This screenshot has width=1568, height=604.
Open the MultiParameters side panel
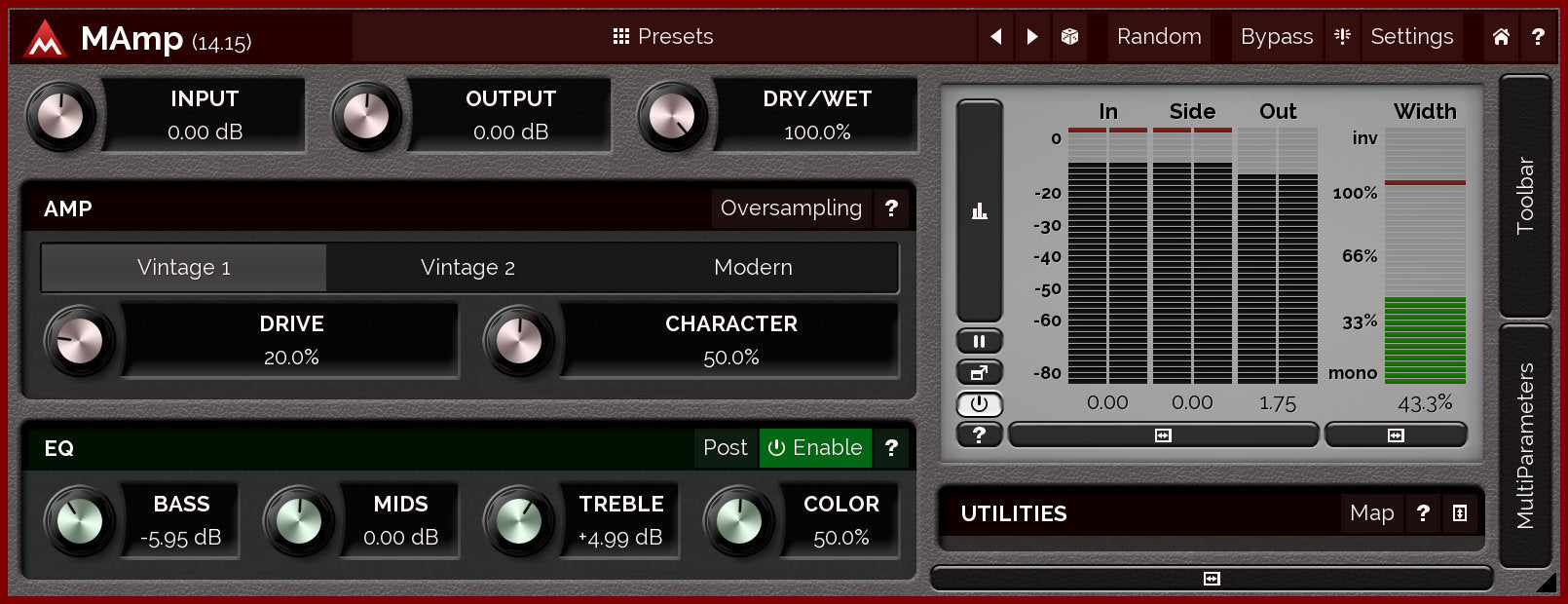click(1525, 446)
